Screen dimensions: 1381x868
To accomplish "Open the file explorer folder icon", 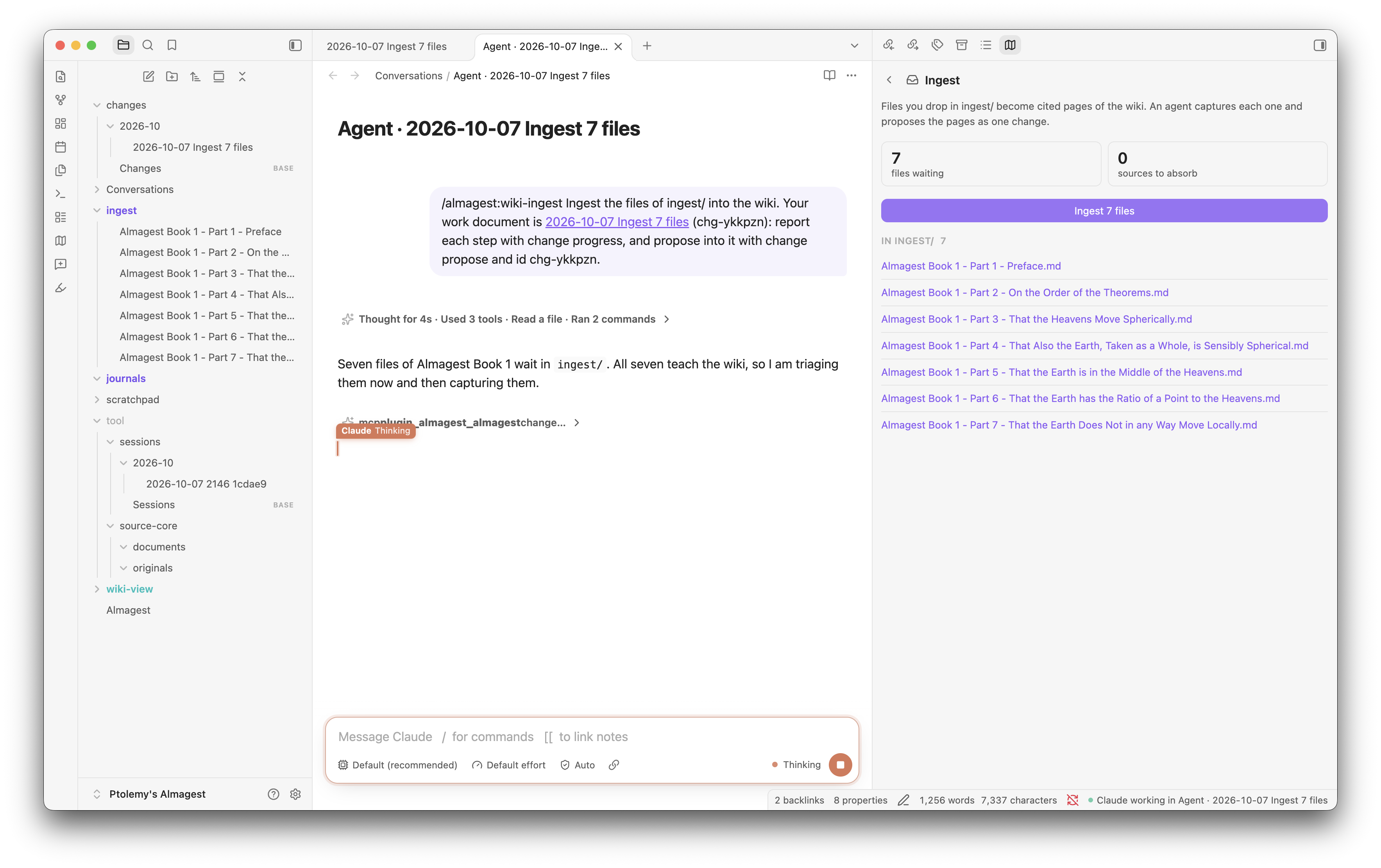I will click(123, 45).
